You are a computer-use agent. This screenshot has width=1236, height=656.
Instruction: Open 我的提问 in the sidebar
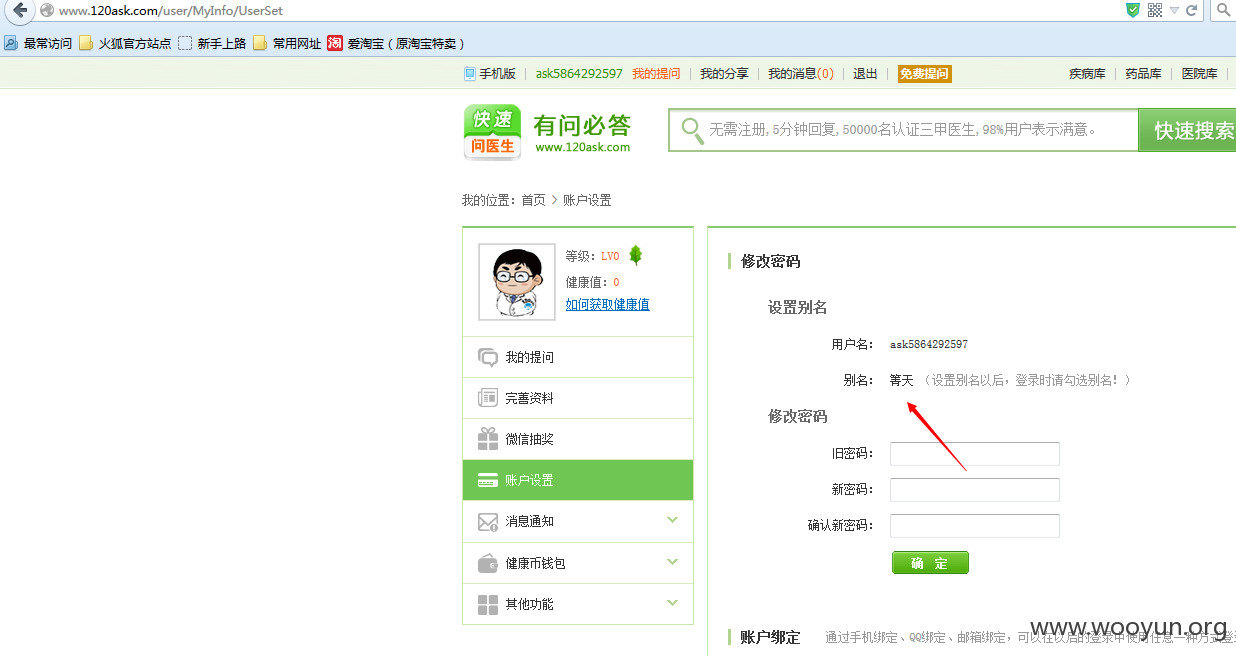578,357
